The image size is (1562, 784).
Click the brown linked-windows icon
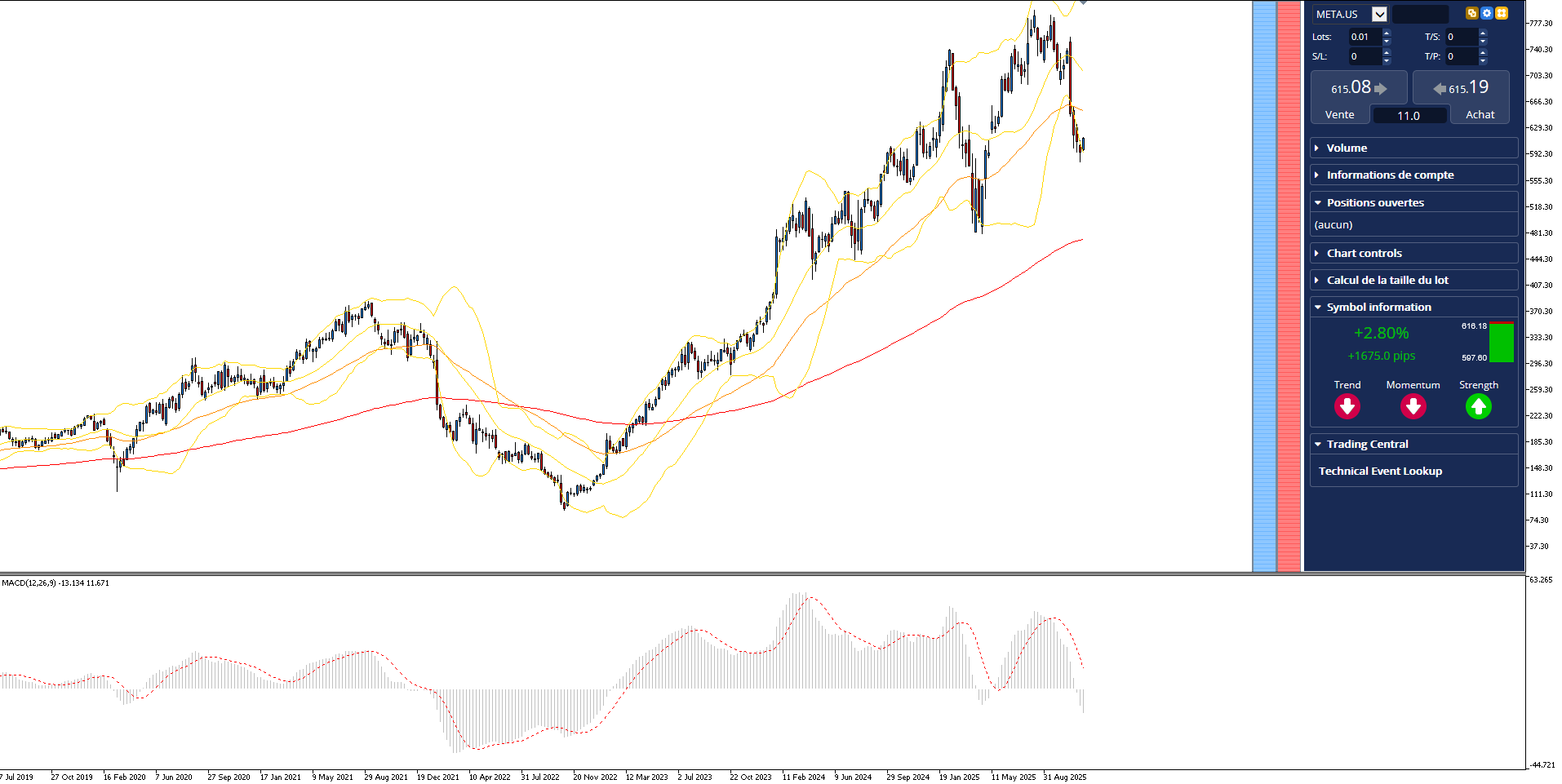tap(1472, 13)
